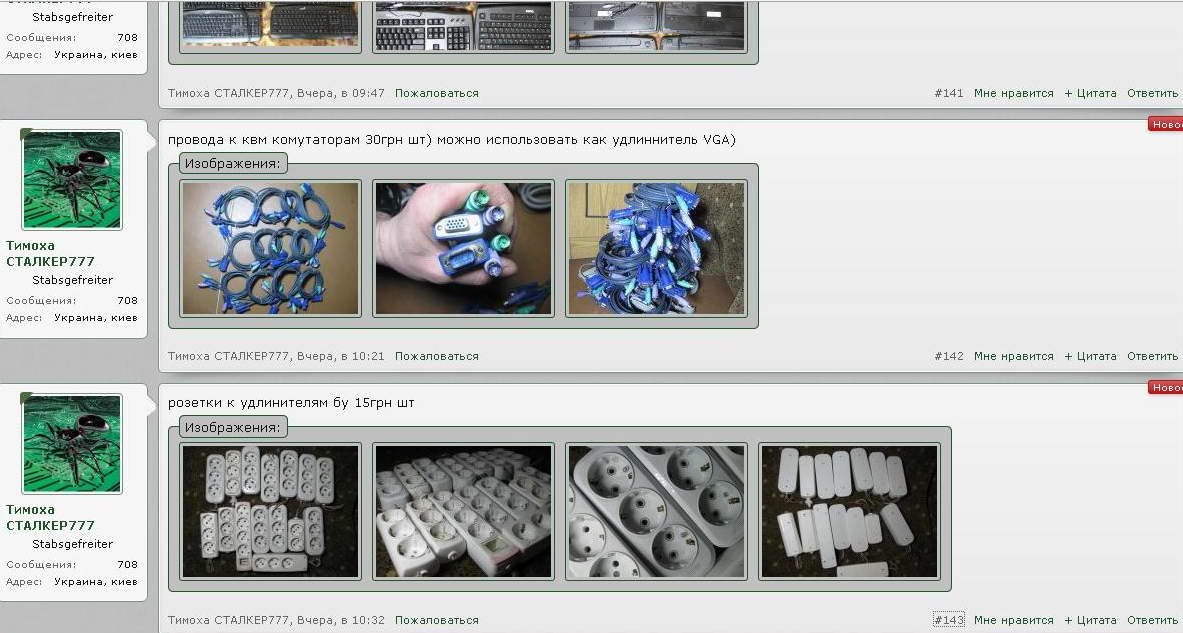Click timestamp Вчера, в 10:21
1183x633 pixels.
coord(341,356)
